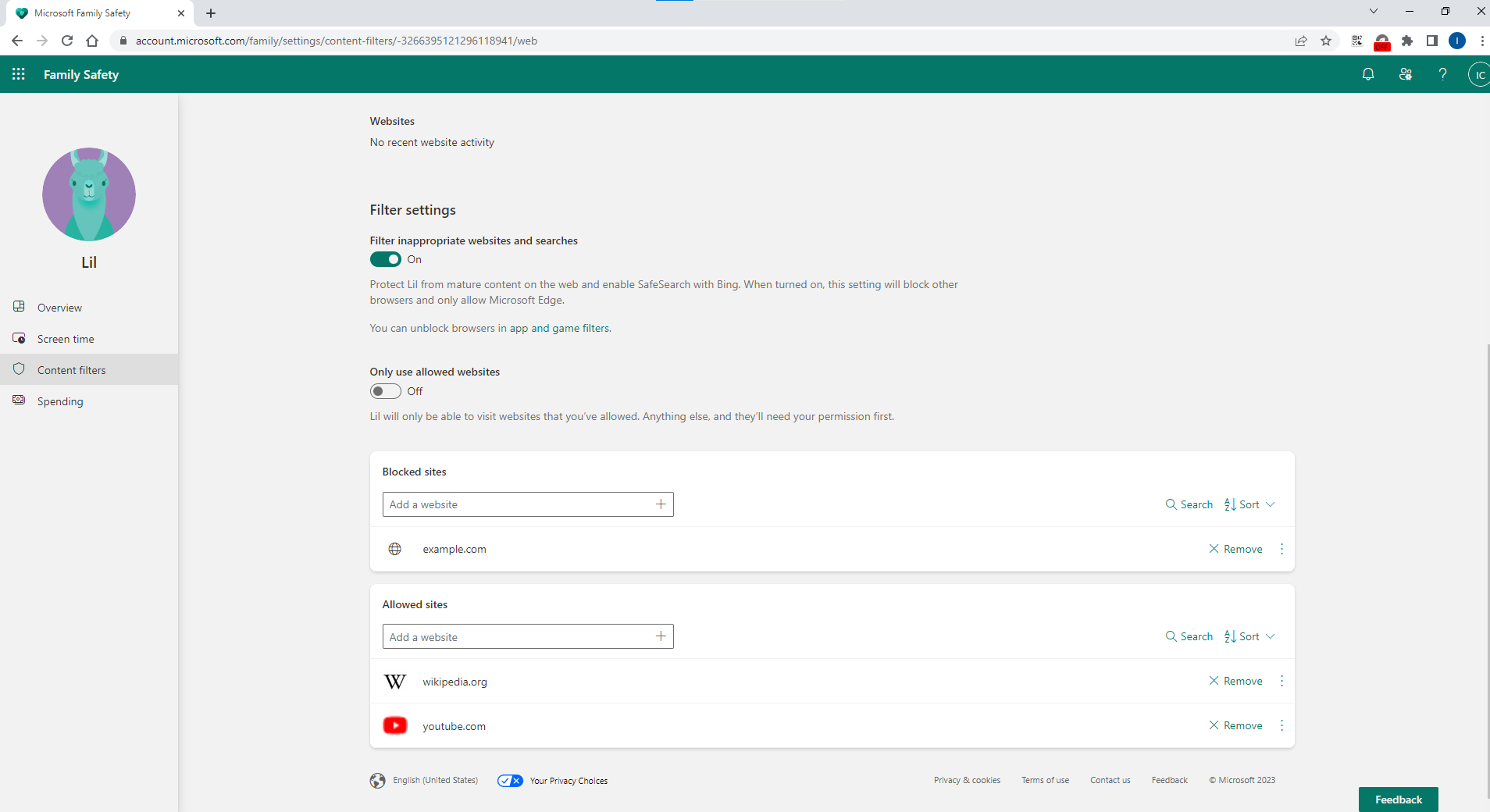Screen dimensions: 1490x812
Task: Open Overview in the sidebar
Action: pyautogui.click(x=89, y=307)
